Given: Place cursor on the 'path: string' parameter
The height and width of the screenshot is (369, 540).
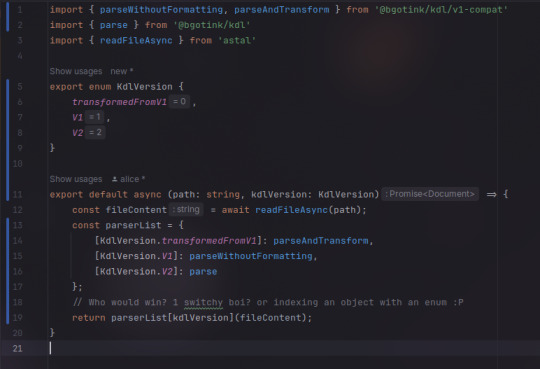Looking at the screenshot, I should coord(206,194).
